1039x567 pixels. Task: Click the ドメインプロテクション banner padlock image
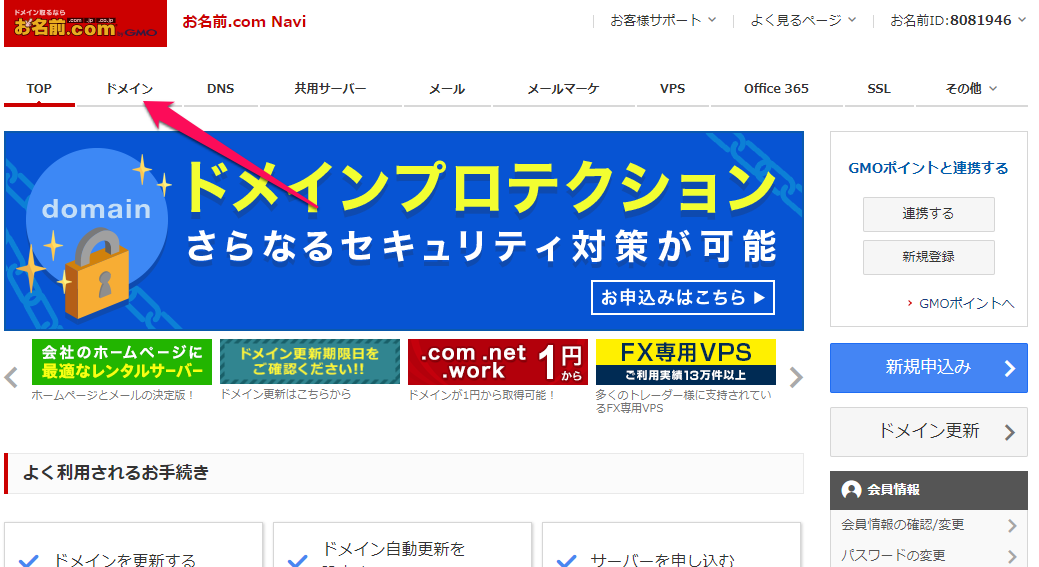click(x=95, y=274)
